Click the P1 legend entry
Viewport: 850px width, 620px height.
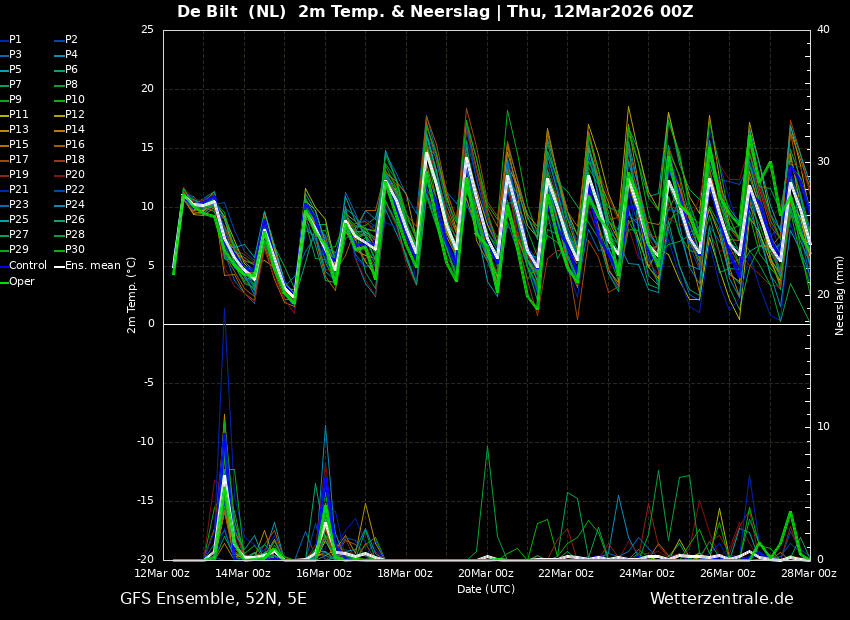pyautogui.click(x=15, y=40)
